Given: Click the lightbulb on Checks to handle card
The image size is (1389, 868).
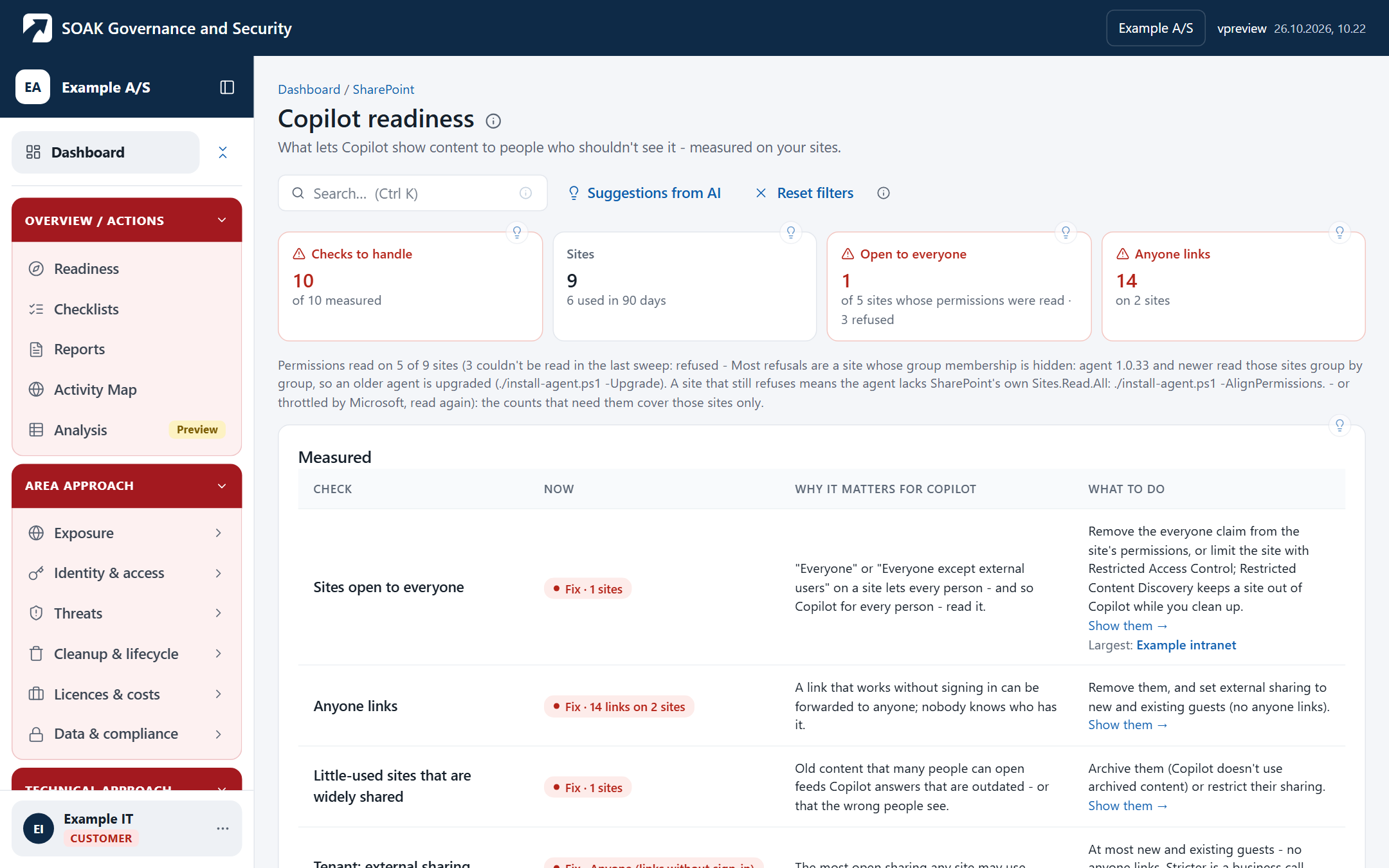Looking at the screenshot, I should click(517, 233).
